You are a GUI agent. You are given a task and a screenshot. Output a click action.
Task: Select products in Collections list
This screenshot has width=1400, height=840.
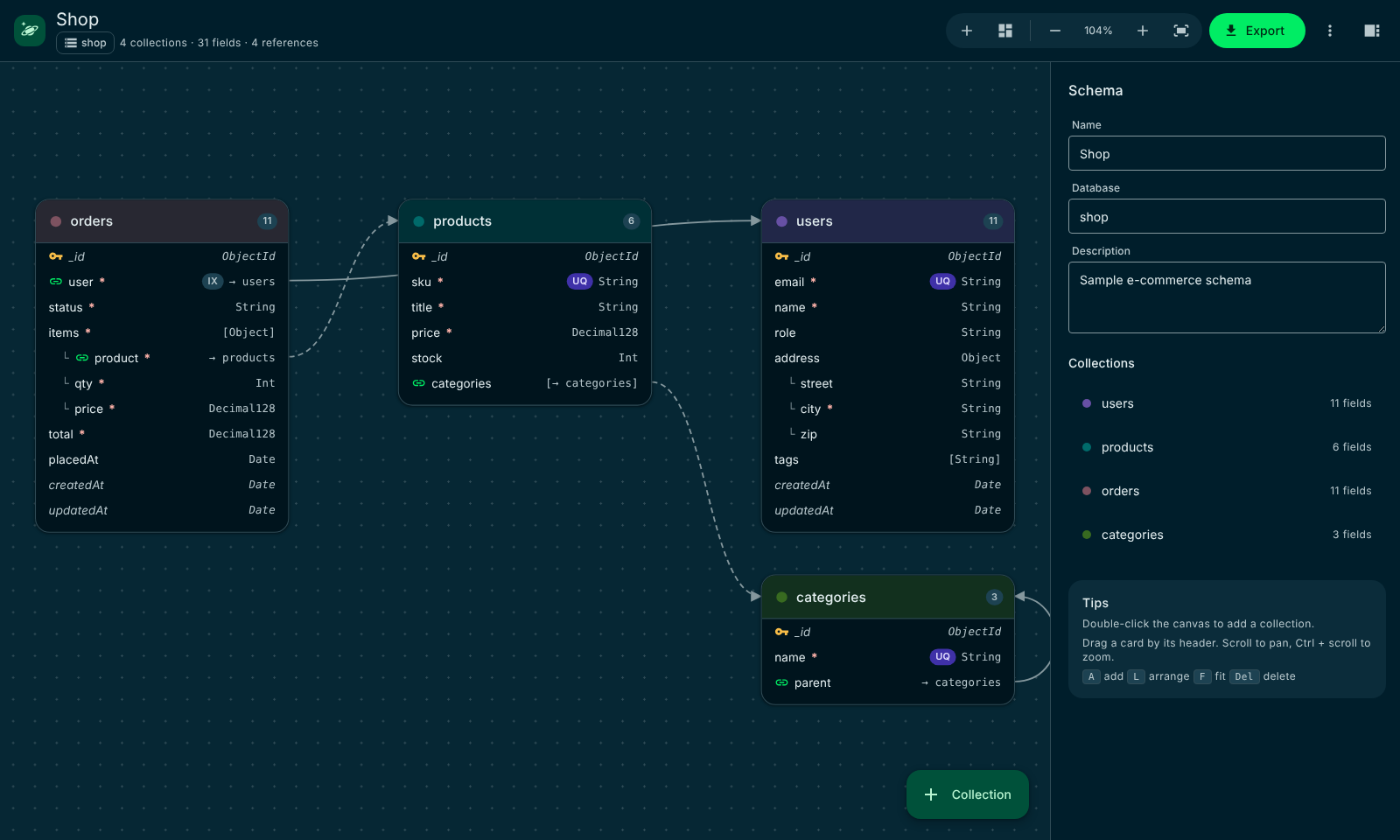[1227, 447]
